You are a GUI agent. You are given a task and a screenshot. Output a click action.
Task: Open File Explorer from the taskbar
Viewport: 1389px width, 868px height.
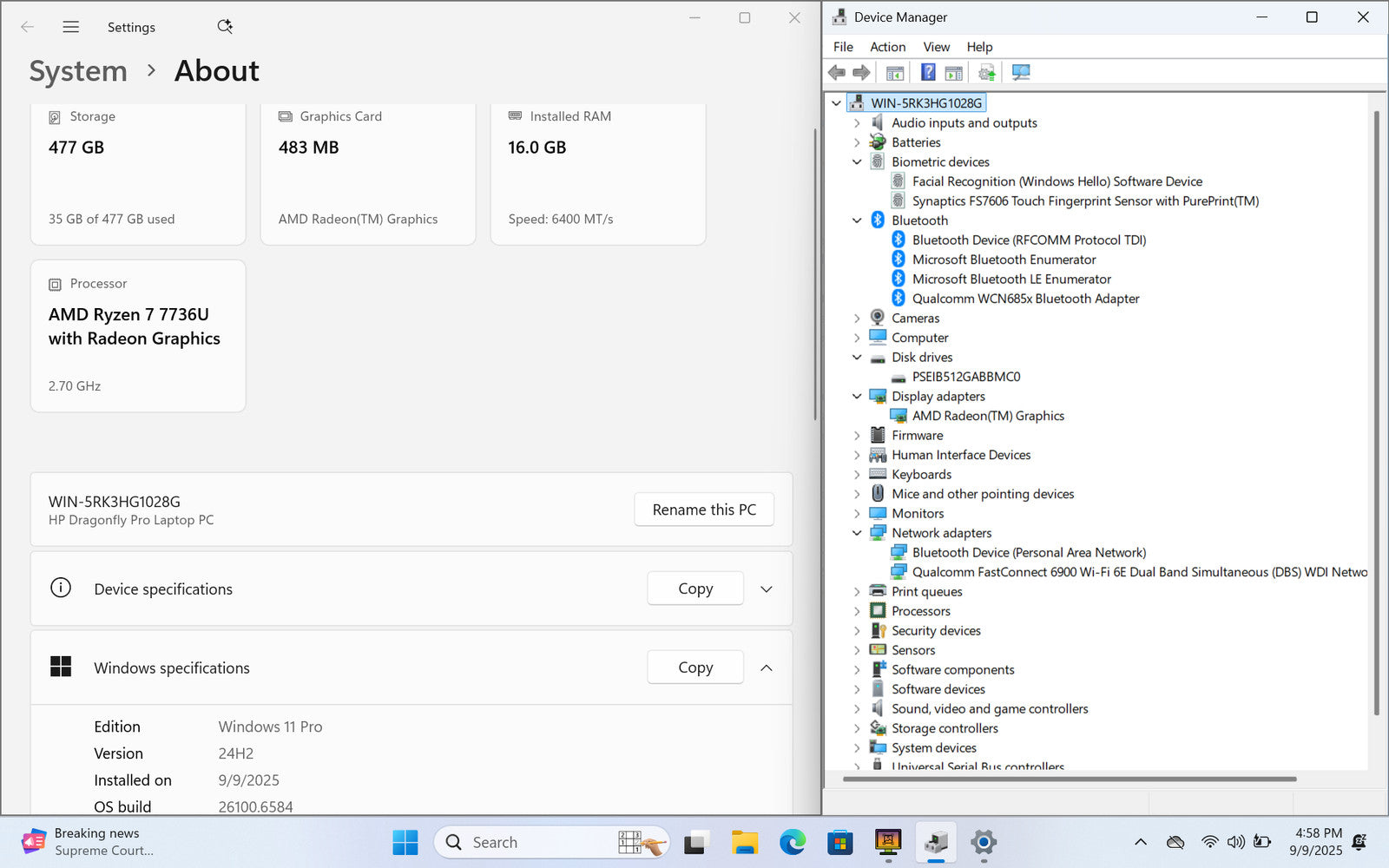point(744,842)
